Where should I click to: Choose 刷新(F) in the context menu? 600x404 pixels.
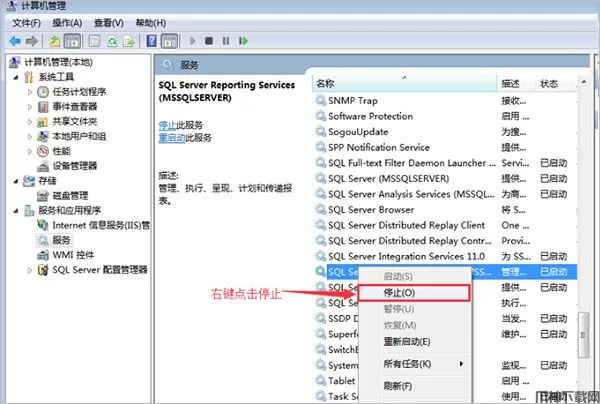(414, 386)
